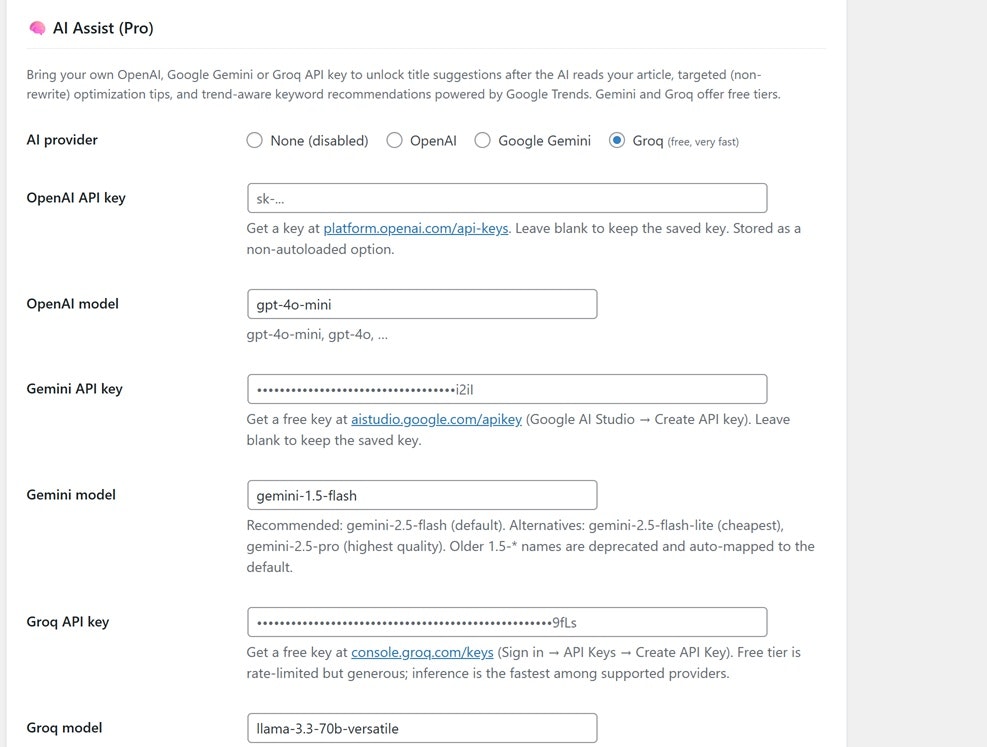Click the pink brain icon beside AI Assist

(x=37, y=28)
